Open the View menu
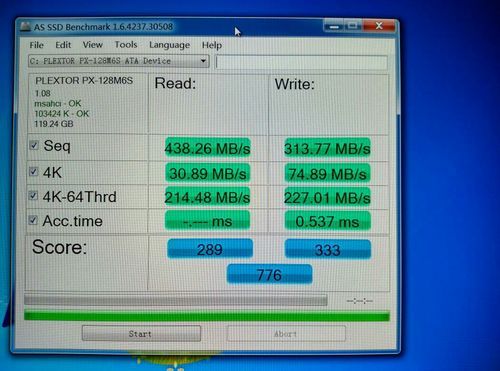The width and height of the screenshot is (500, 371). (93, 45)
